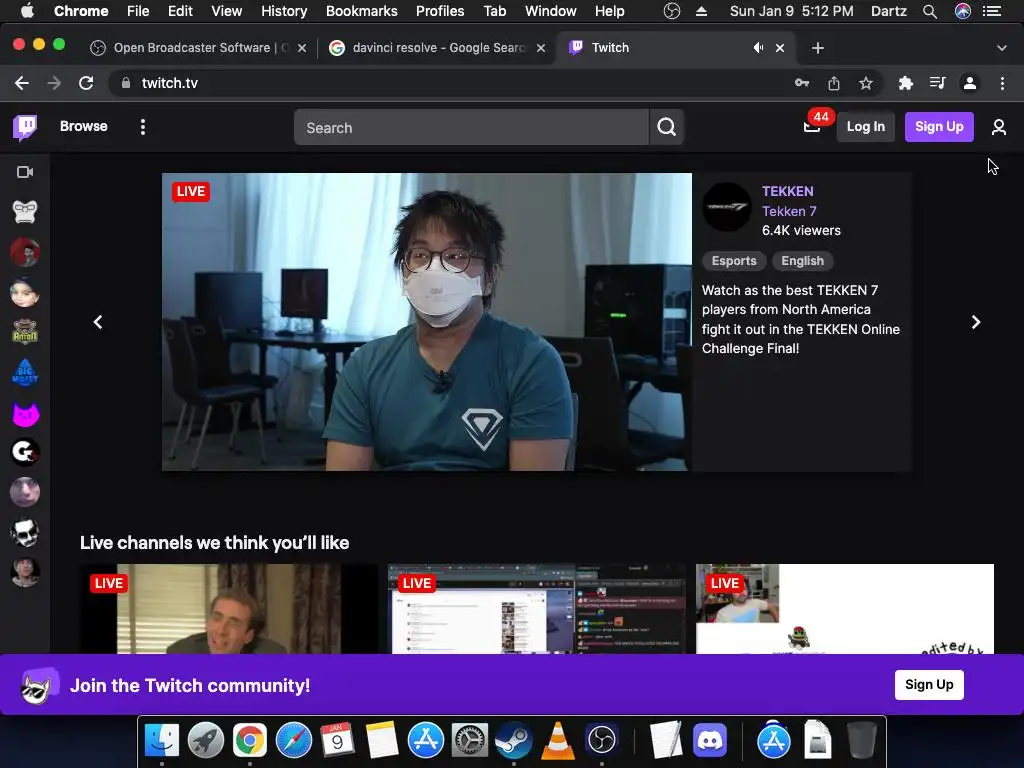The width and height of the screenshot is (1024, 768).
Task: Open the Chrome profile avatar
Action: coord(970,83)
